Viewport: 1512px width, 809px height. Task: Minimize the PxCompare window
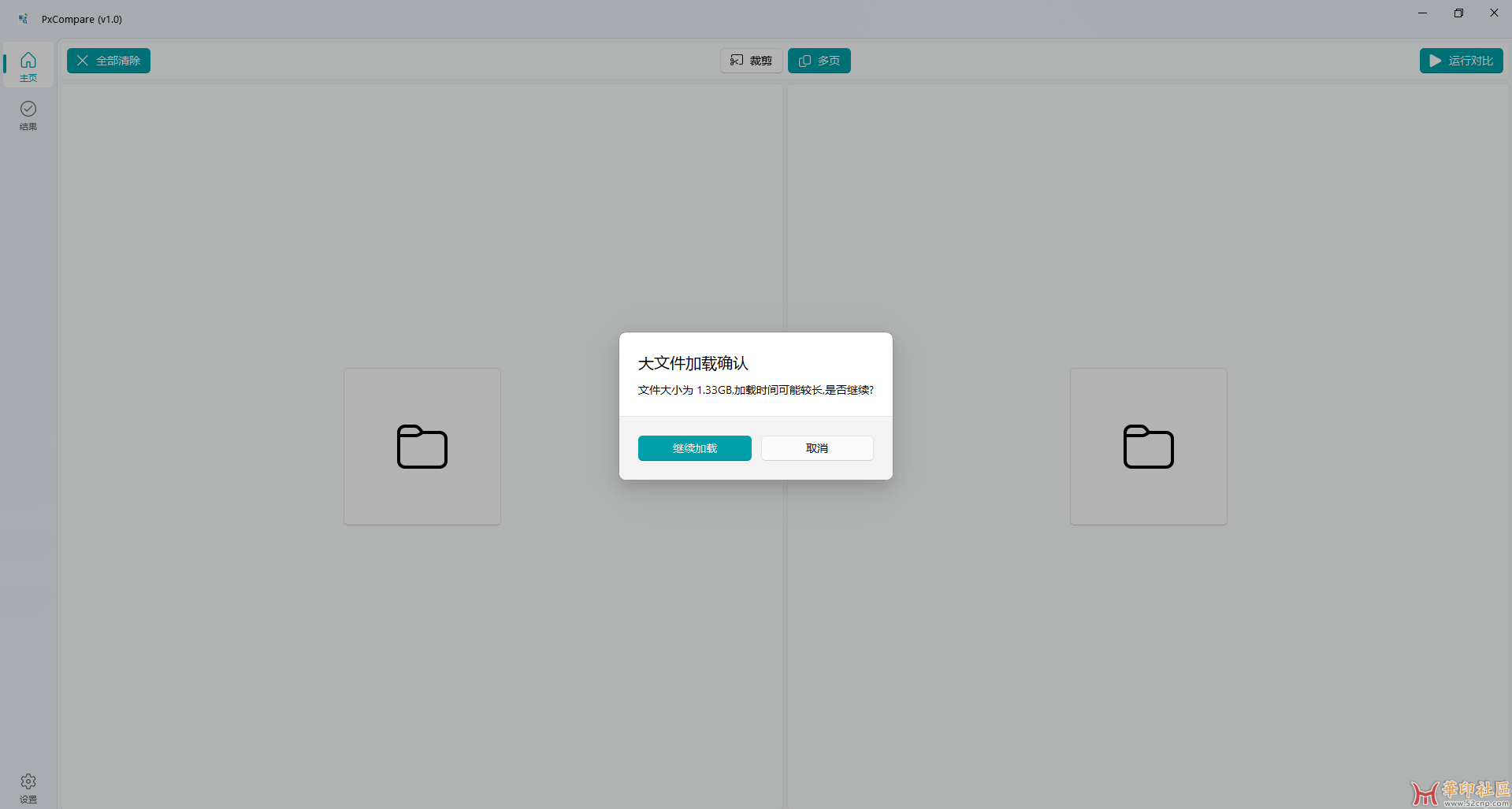click(x=1422, y=13)
